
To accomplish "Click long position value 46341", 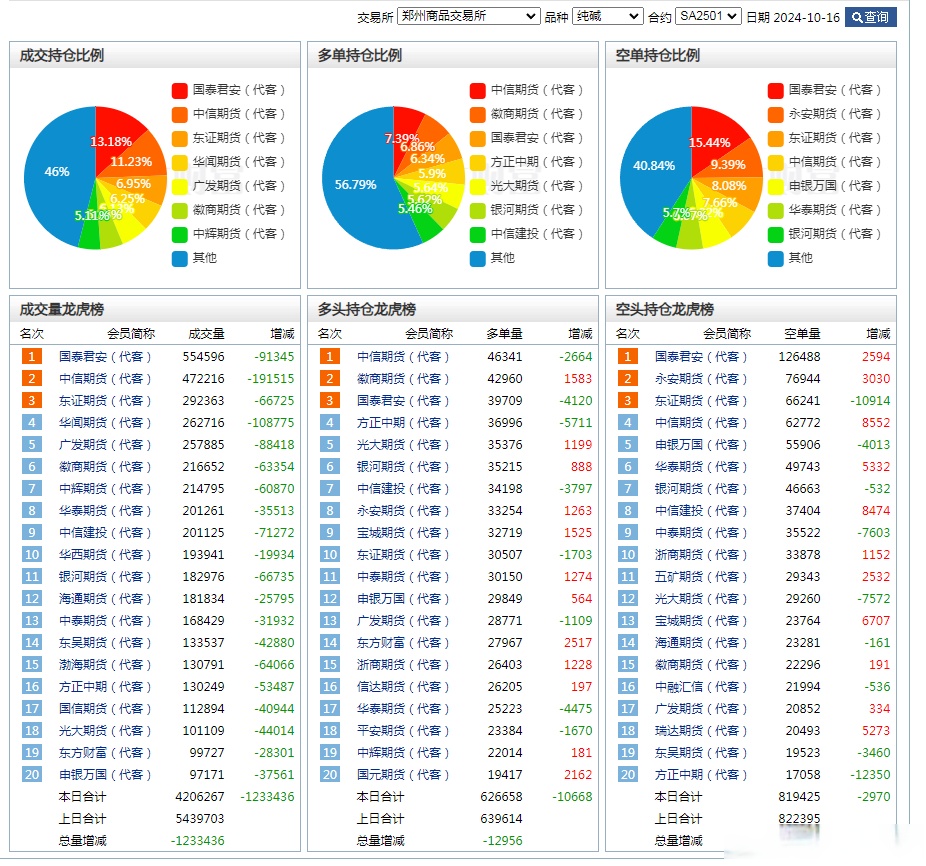I will click(x=505, y=357).
